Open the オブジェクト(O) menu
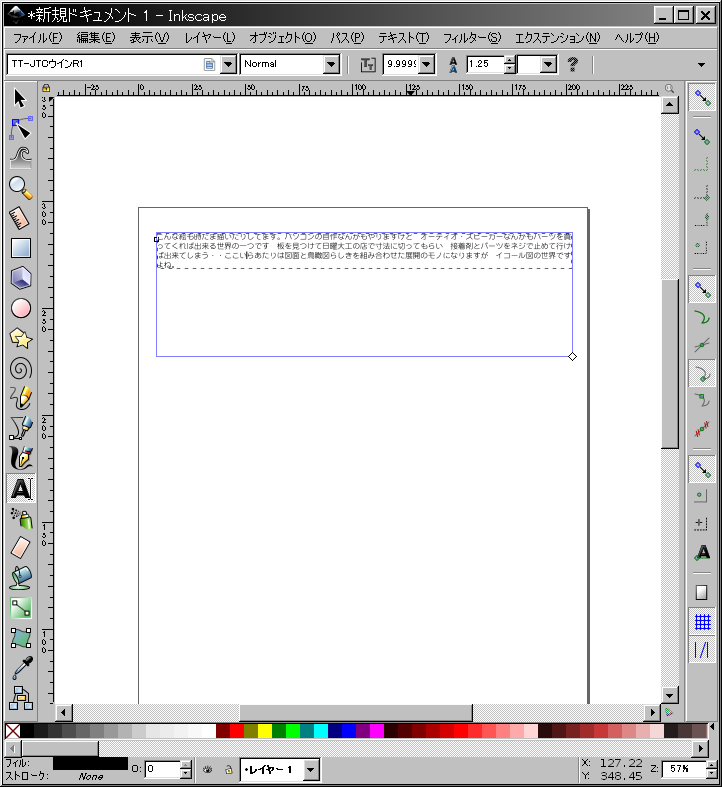722x787 pixels. [283, 38]
